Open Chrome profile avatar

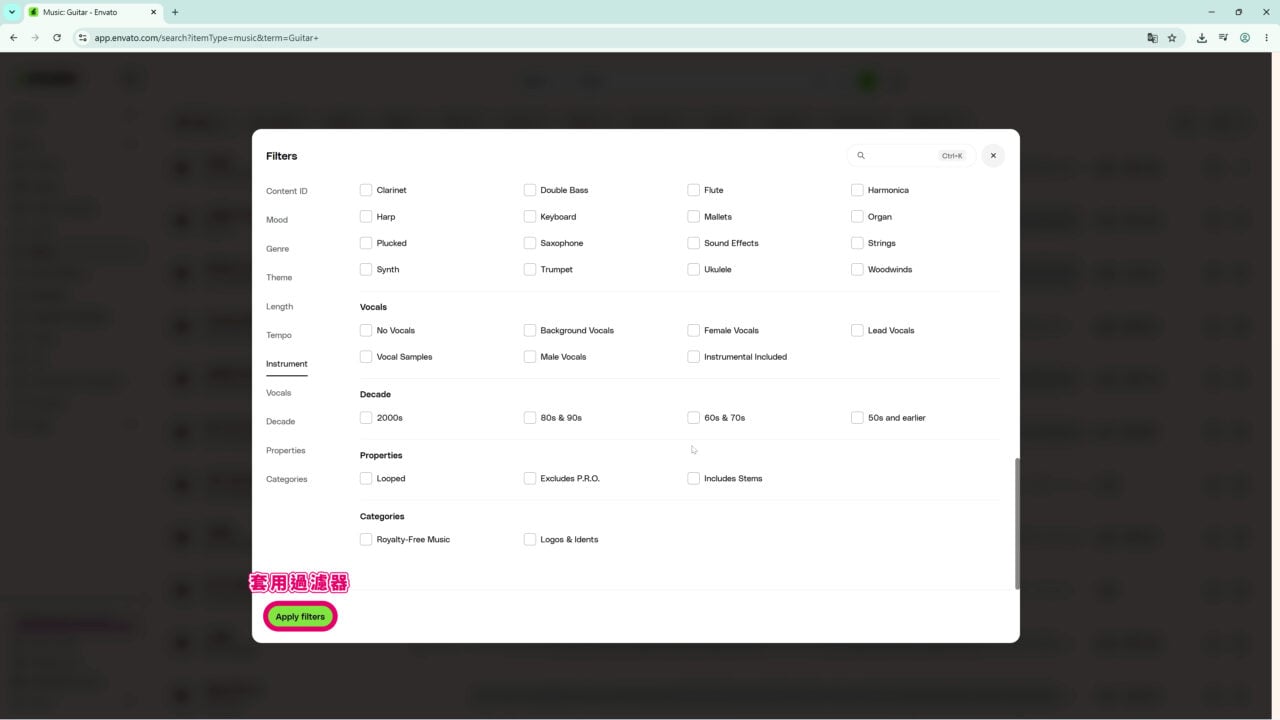(x=1245, y=38)
